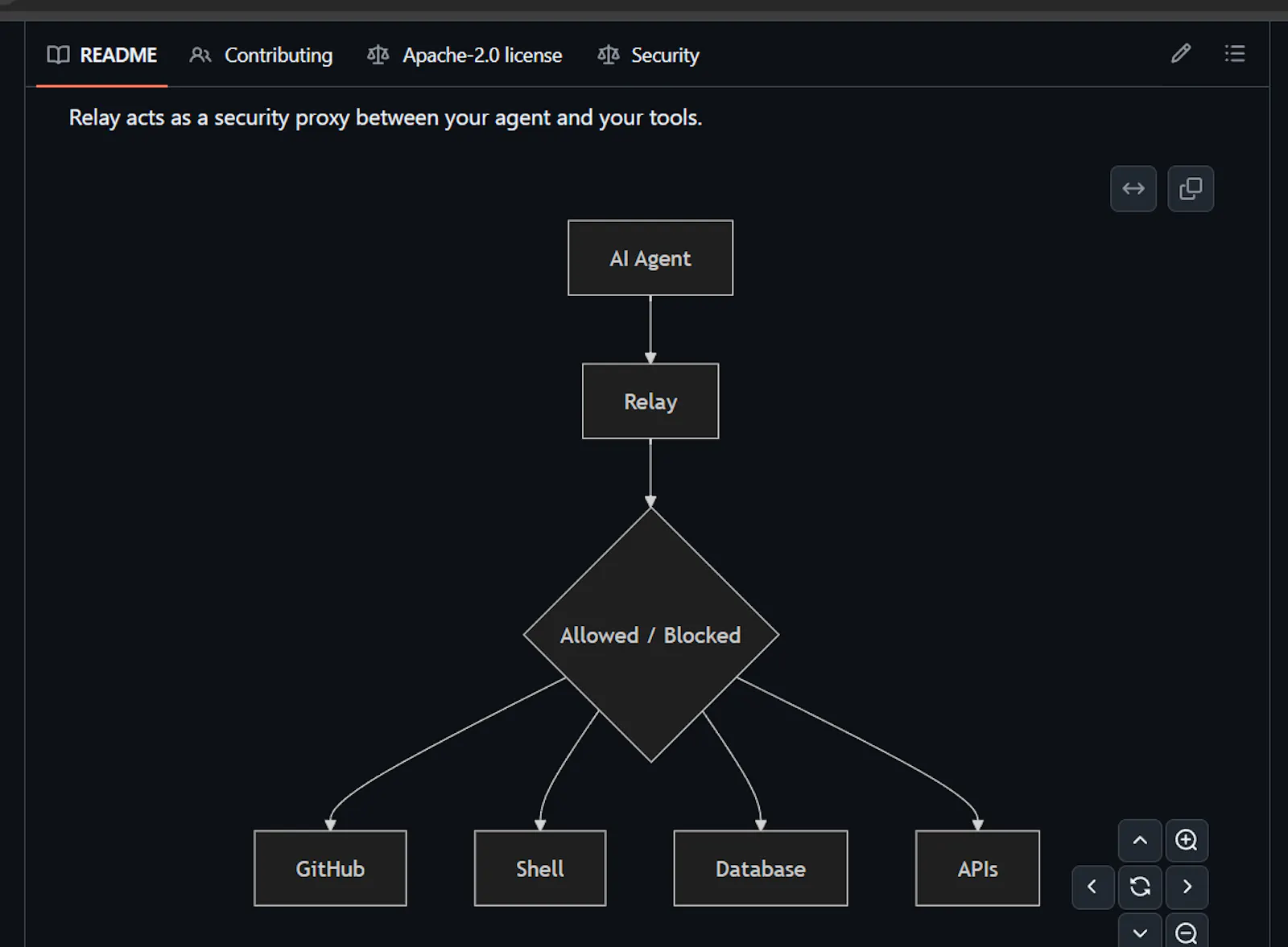Open the README tab
The width and height of the screenshot is (1288, 947).
pyautogui.click(x=102, y=55)
